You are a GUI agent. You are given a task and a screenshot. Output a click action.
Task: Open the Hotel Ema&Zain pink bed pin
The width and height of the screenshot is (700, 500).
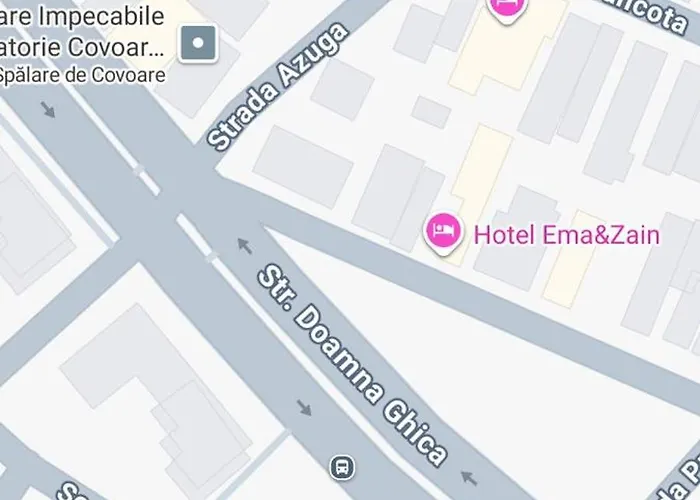(x=443, y=233)
